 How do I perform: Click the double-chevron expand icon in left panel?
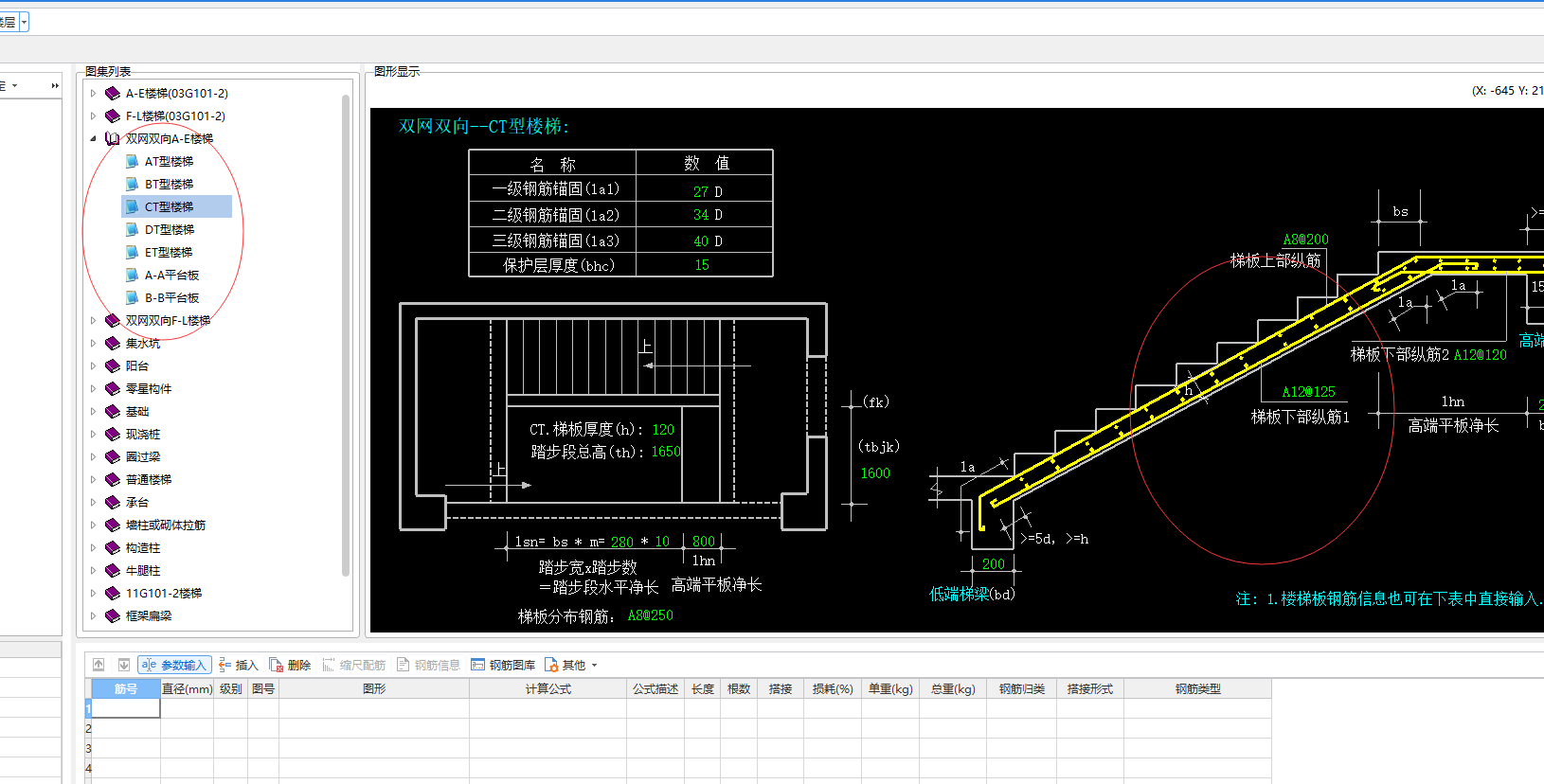pyautogui.click(x=55, y=85)
